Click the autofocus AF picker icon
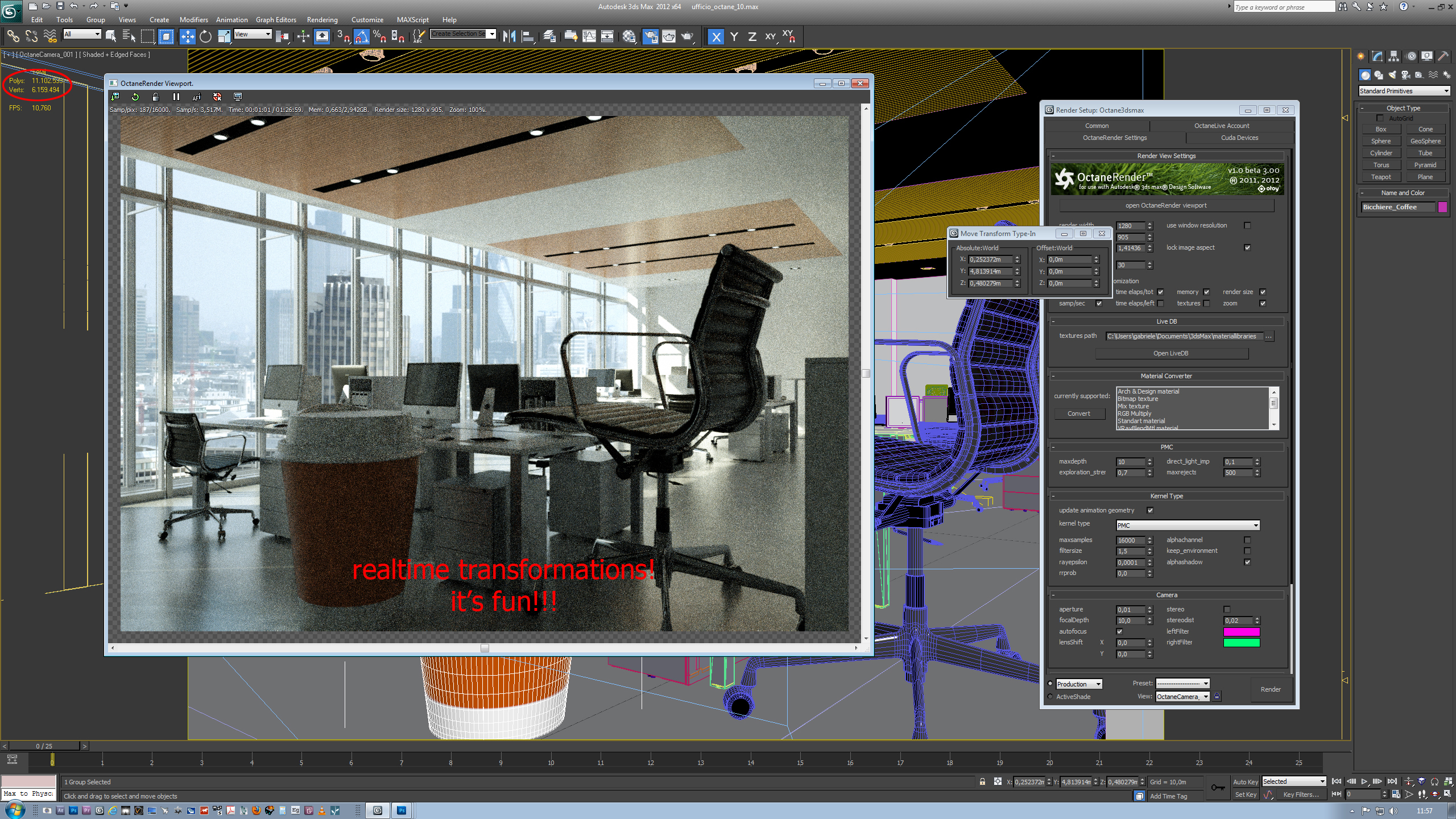Screen dimensions: 1456x819 pyautogui.click(x=197, y=97)
